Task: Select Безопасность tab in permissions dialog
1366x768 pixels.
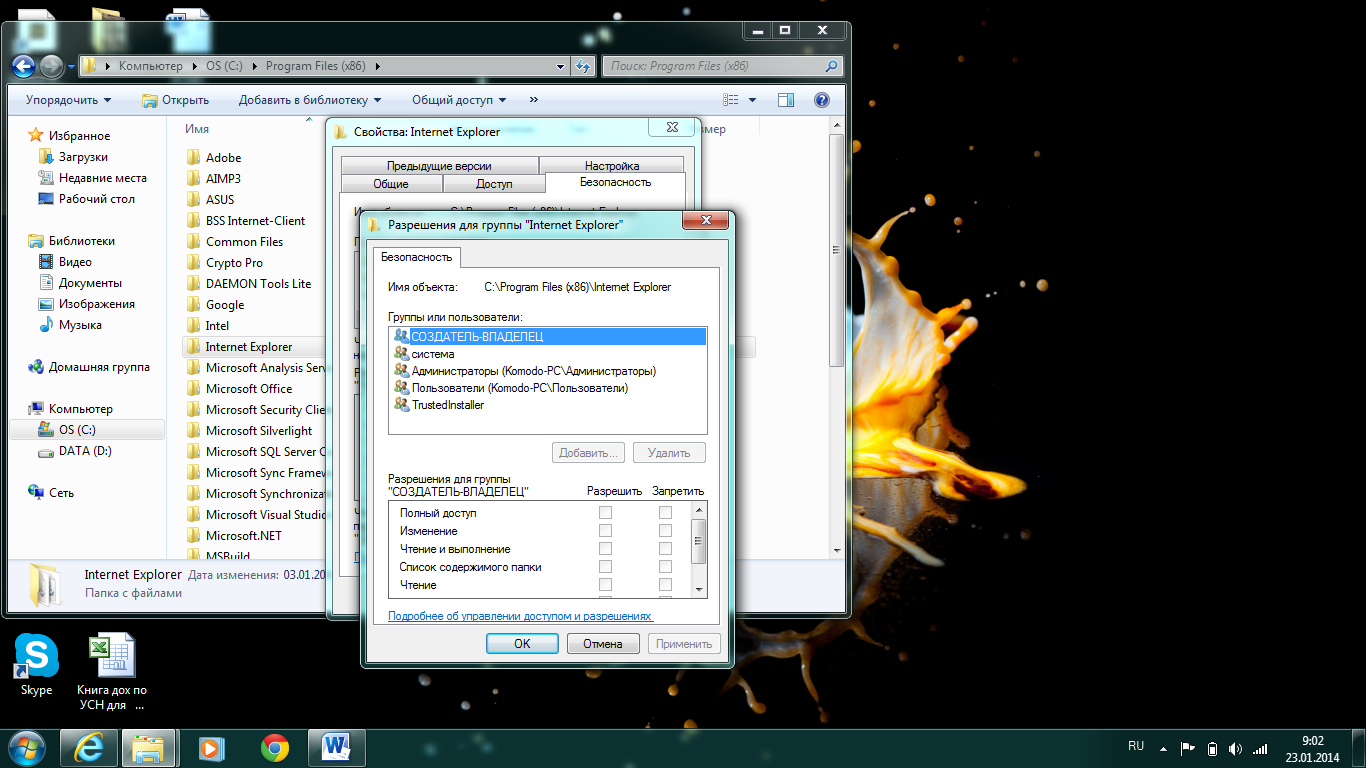Action: pos(417,257)
